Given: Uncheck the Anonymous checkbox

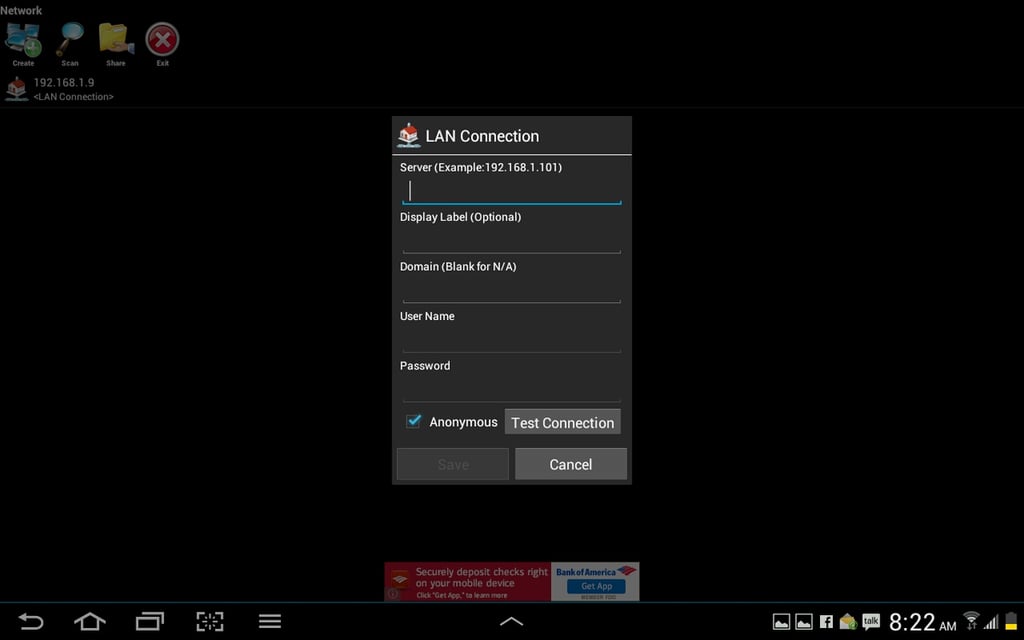Looking at the screenshot, I should click(413, 421).
